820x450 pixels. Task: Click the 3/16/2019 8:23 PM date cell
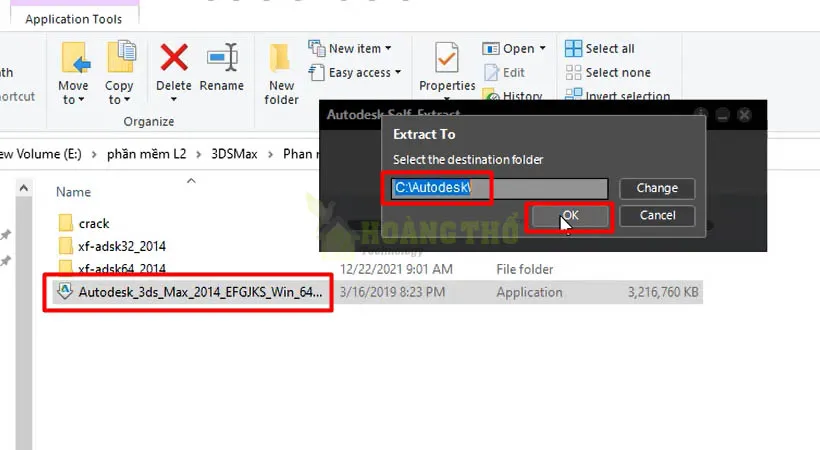[393, 292]
